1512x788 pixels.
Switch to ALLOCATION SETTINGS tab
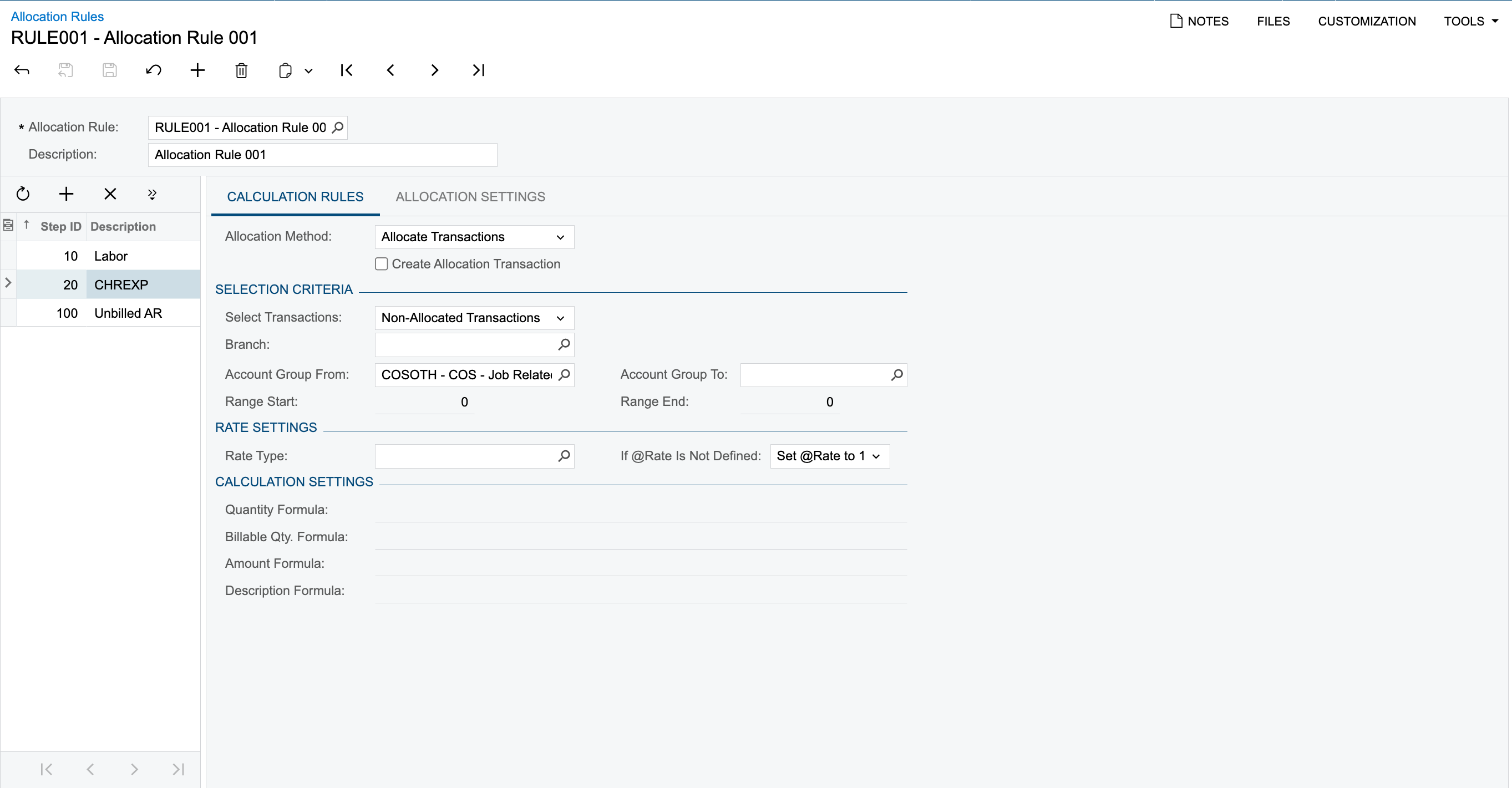tap(470, 196)
